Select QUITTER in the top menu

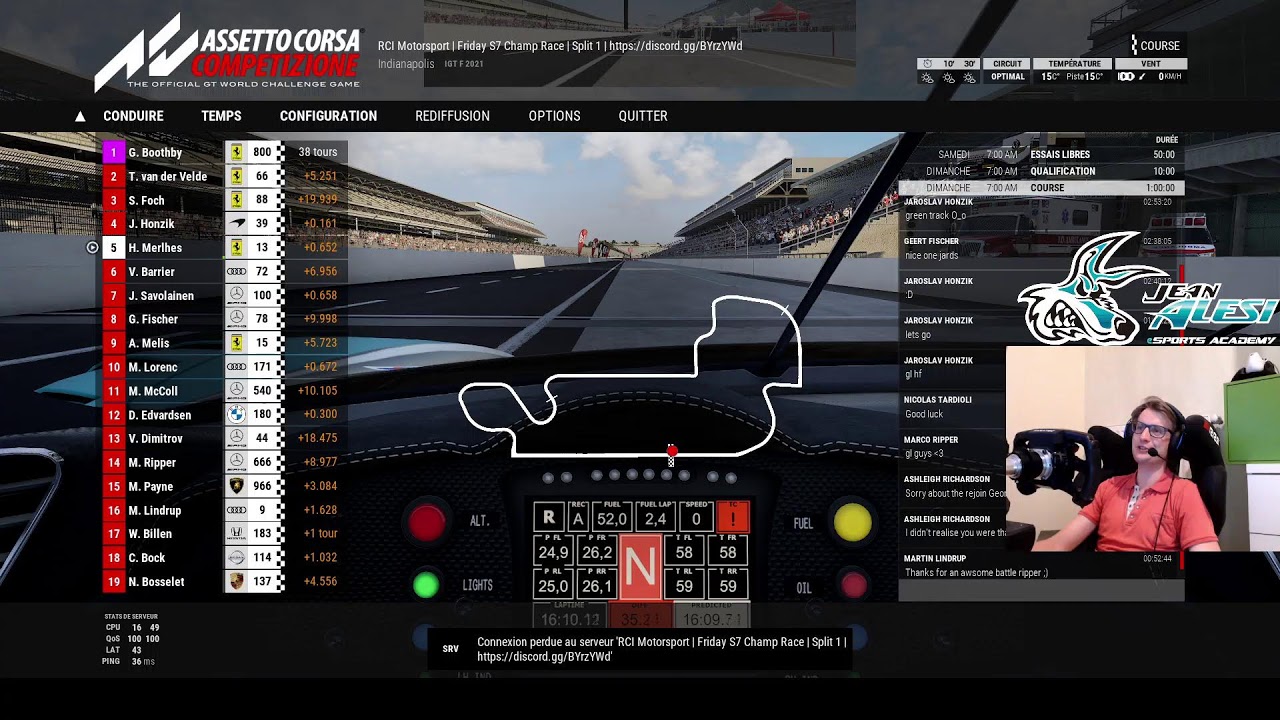point(643,116)
